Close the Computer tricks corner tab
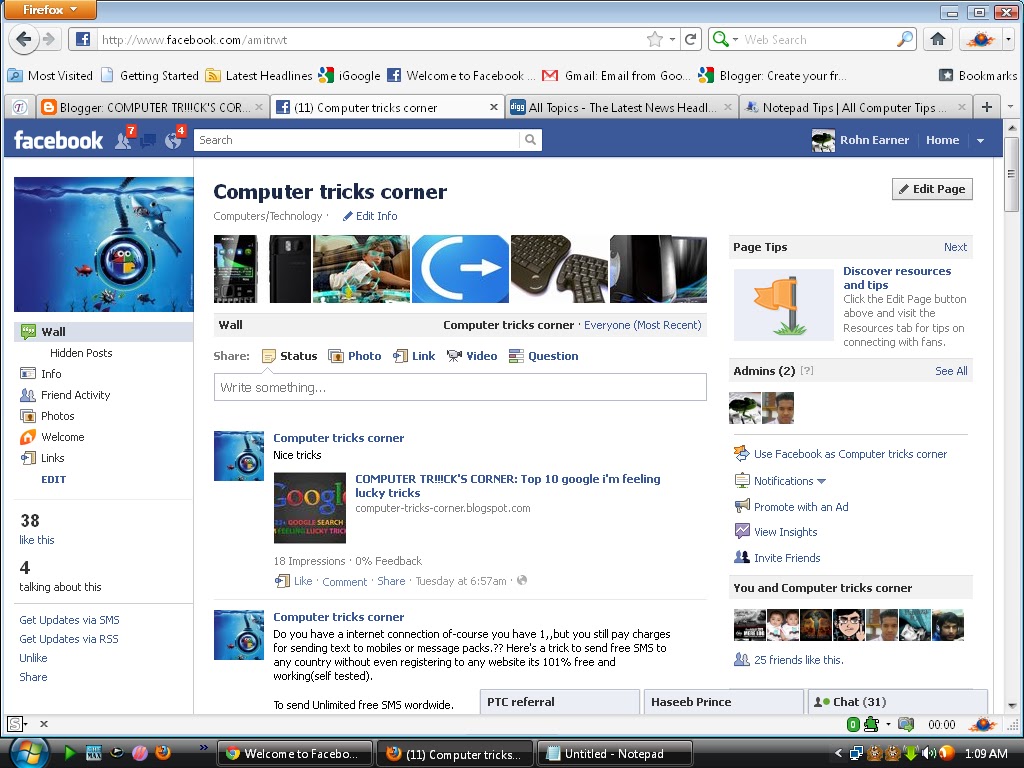 click(494, 107)
